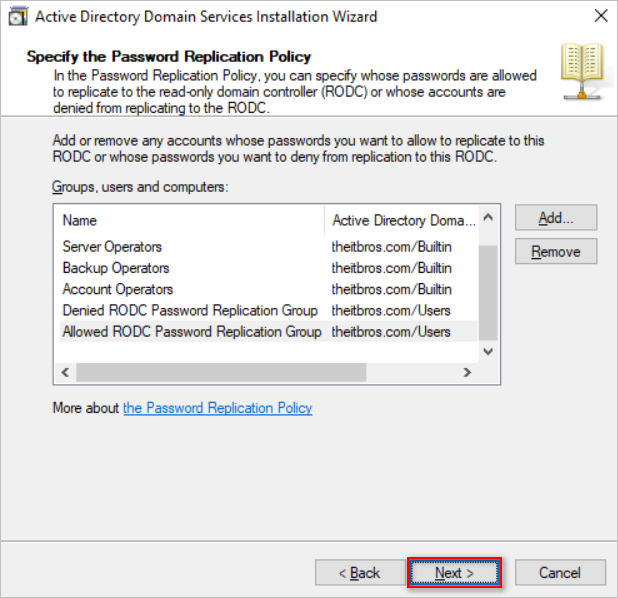Go back with the Back button
The height and width of the screenshot is (598, 618).
pyautogui.click(x=360, y=572)
